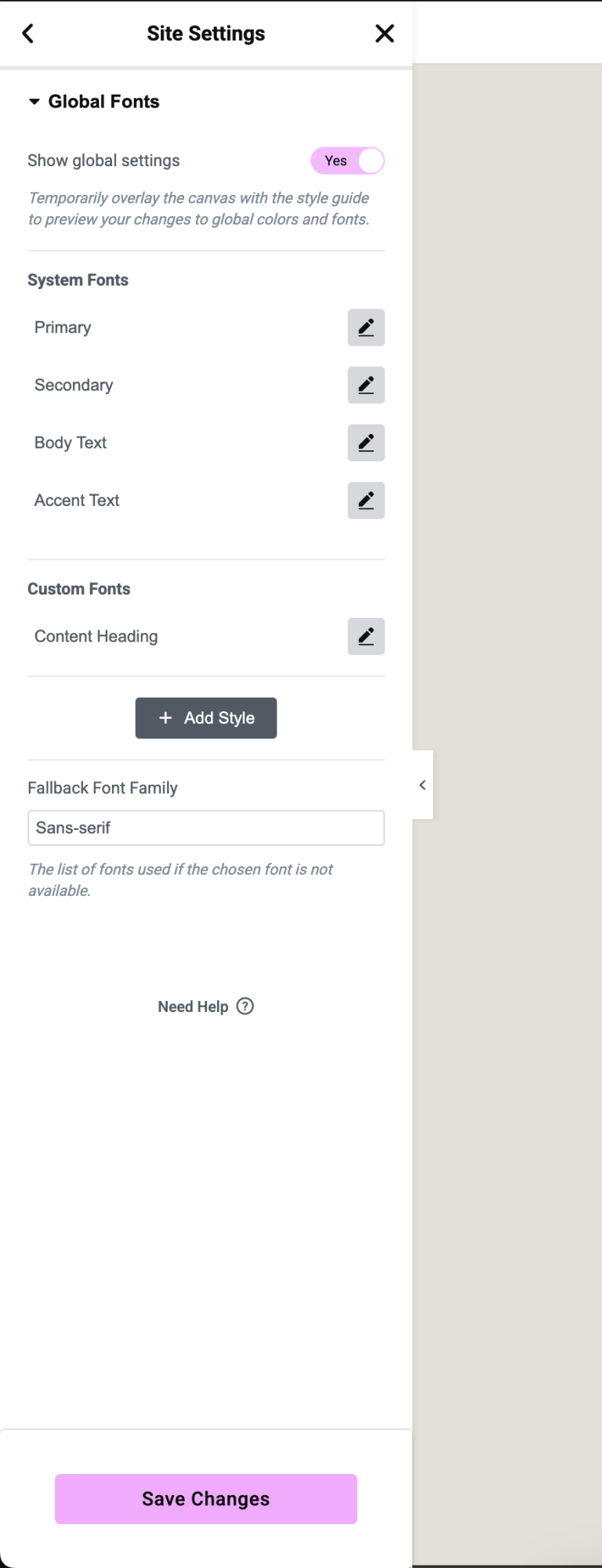Open the Need Help link
Viewport: 602px width, 1568px height.
coord(193,1006)
